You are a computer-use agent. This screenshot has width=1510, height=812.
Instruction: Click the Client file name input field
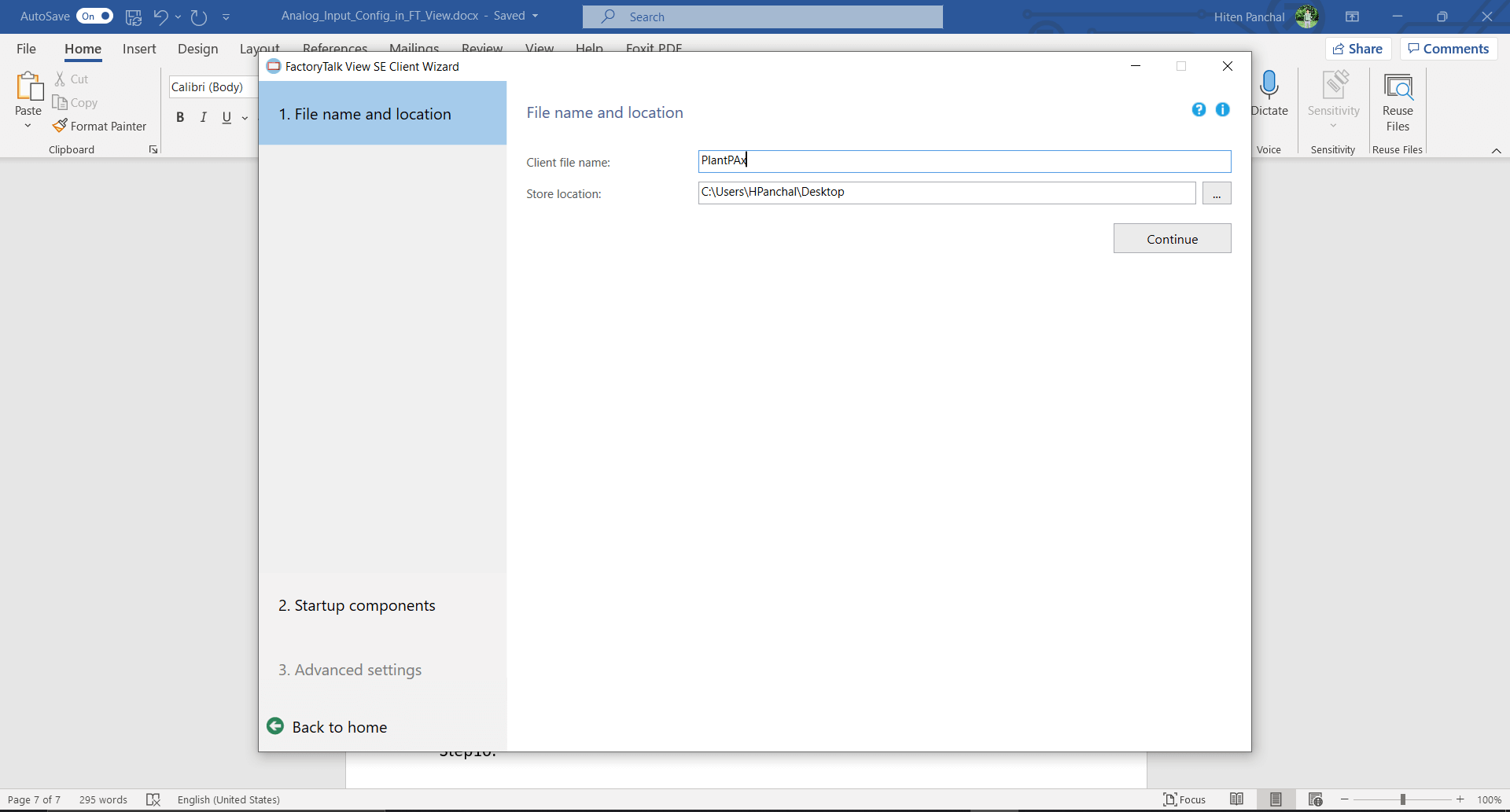click(964, 161)
